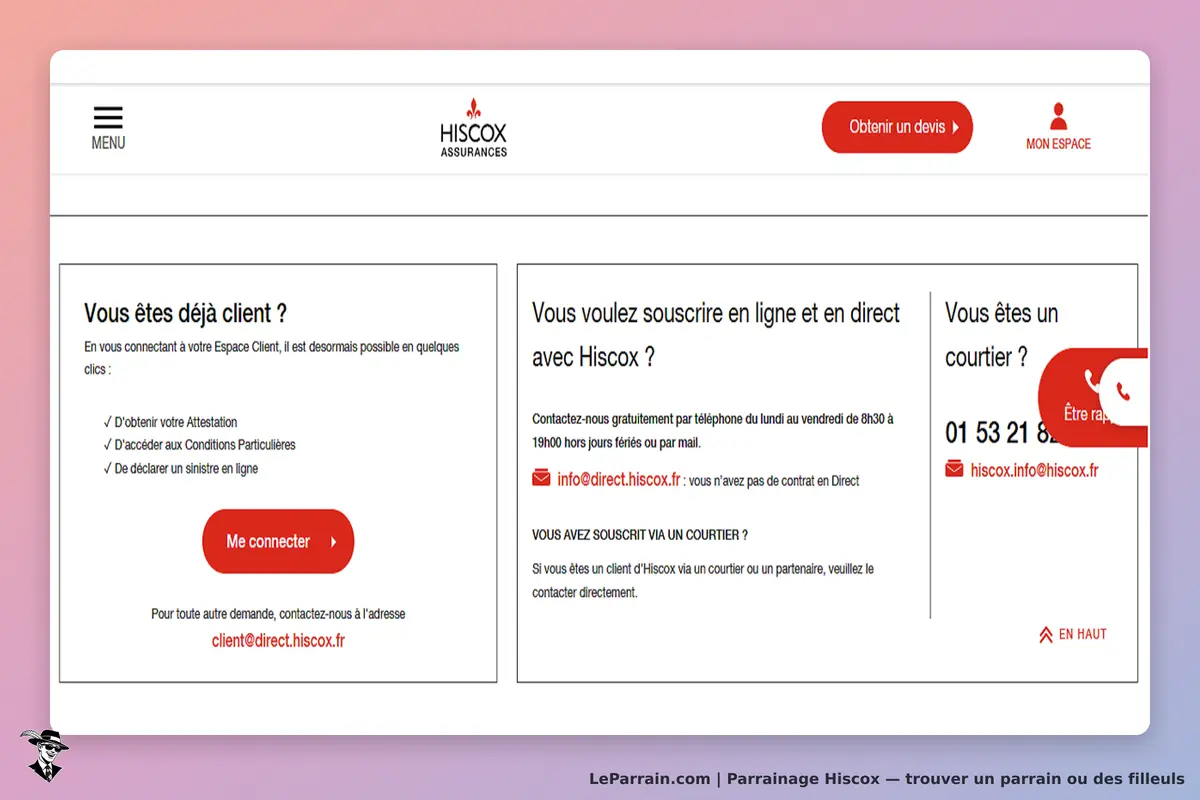Select heading Vous êtes un courtier ?
Image resolution: width=1200 pixels, height=800 pixels.
pos(1001,335)
